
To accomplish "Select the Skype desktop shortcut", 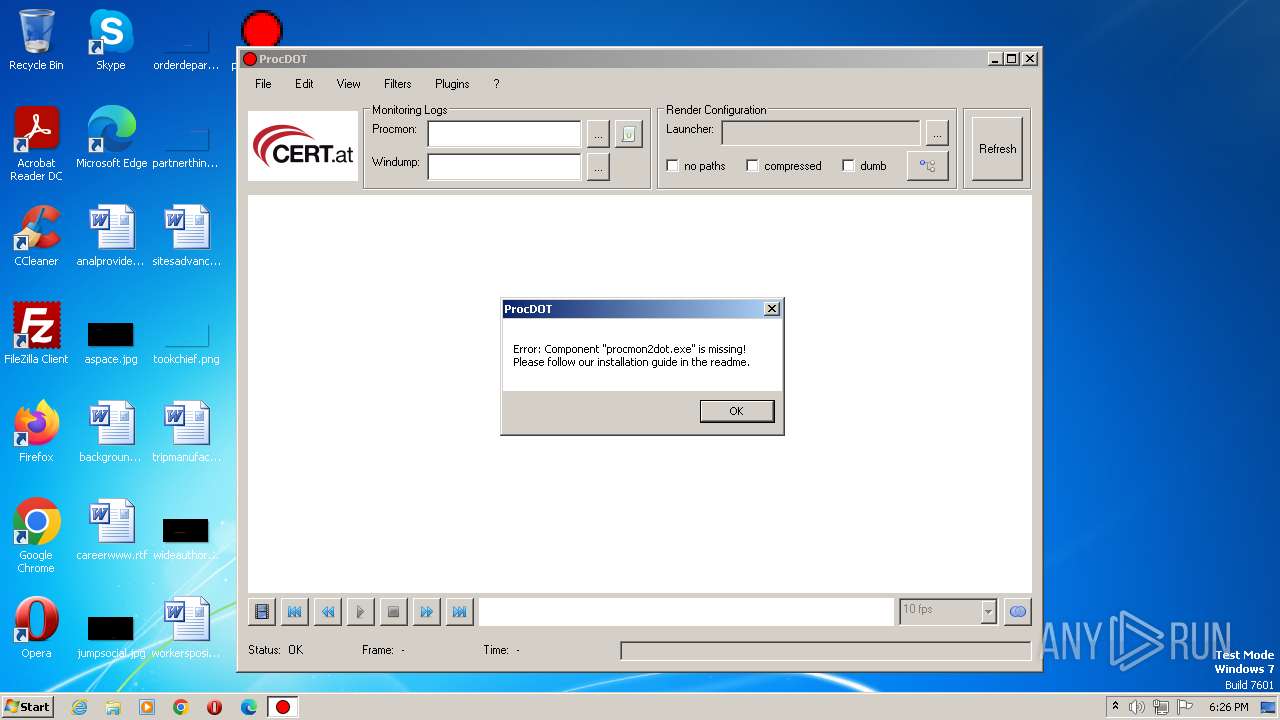I will pyautogui.click(x=111, y=40).
